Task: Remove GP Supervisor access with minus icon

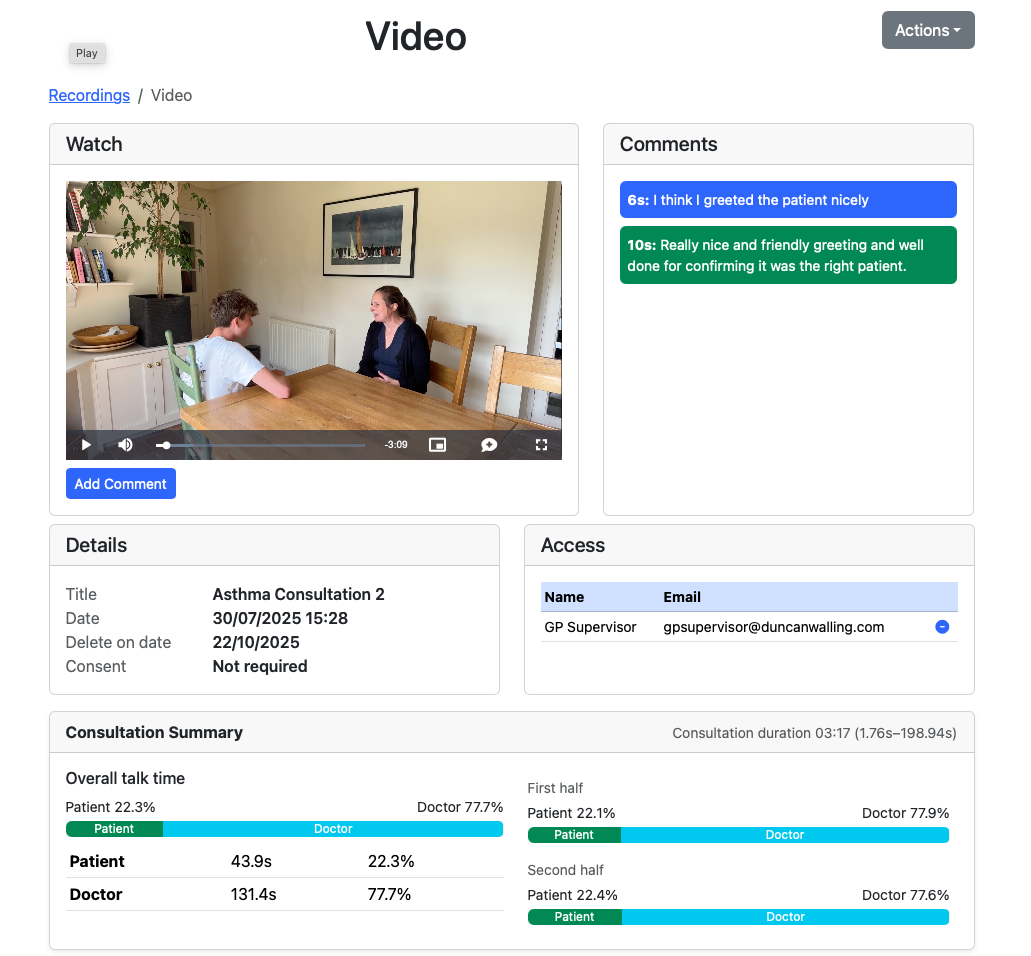Action: coord(941,627)
